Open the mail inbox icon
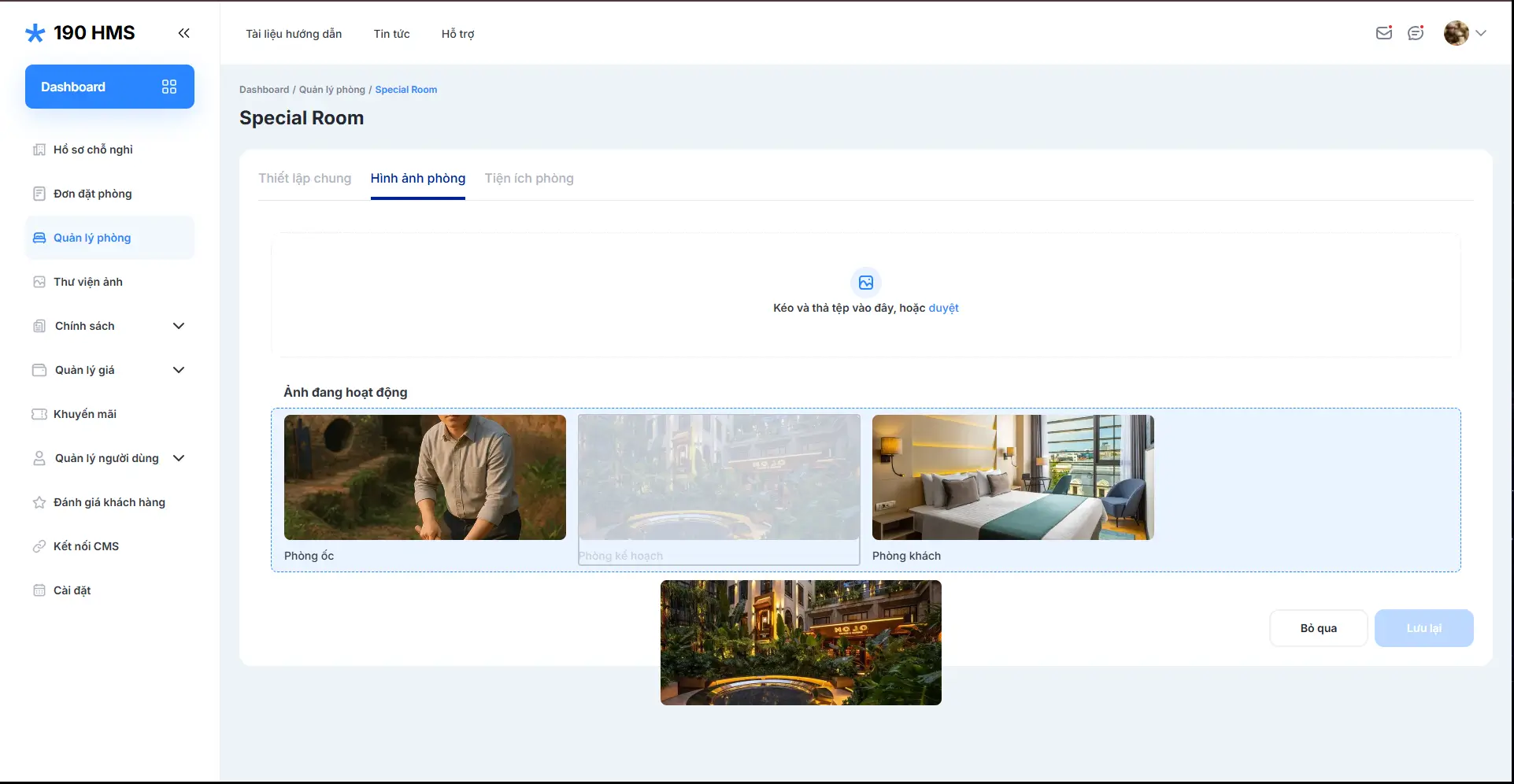This screenshot has width=1514, height=784. 1383,33
